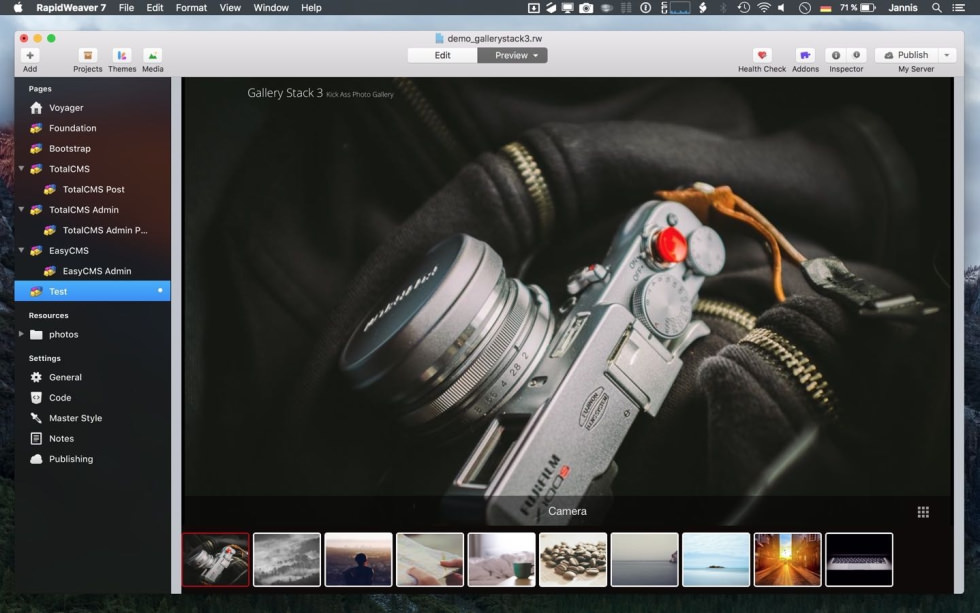Open the Edit menu in the menu bar
Screen dimensions: 980x613
point(155,7)
